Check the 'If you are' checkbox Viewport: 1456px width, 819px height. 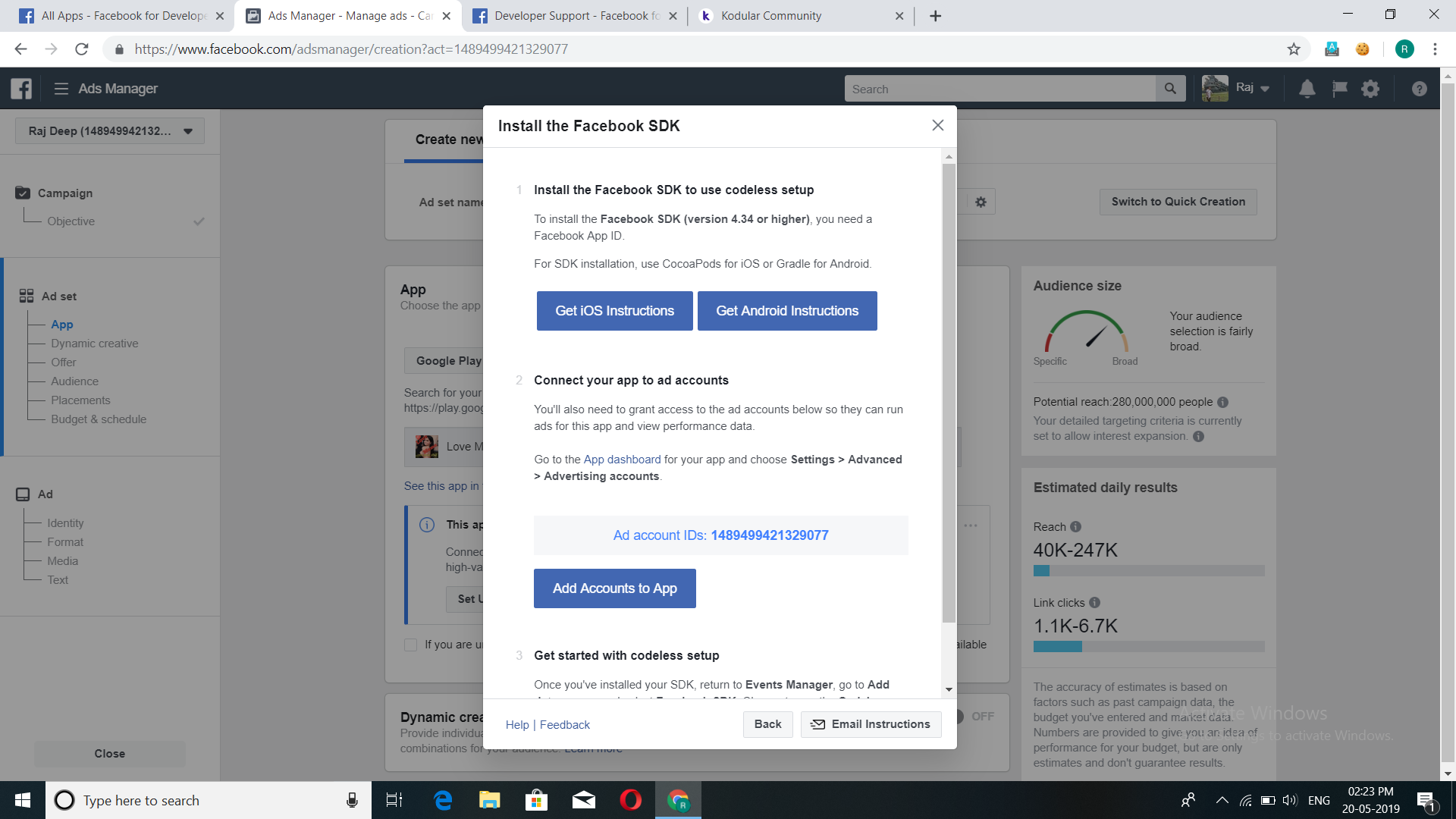(x=411, y=645)
